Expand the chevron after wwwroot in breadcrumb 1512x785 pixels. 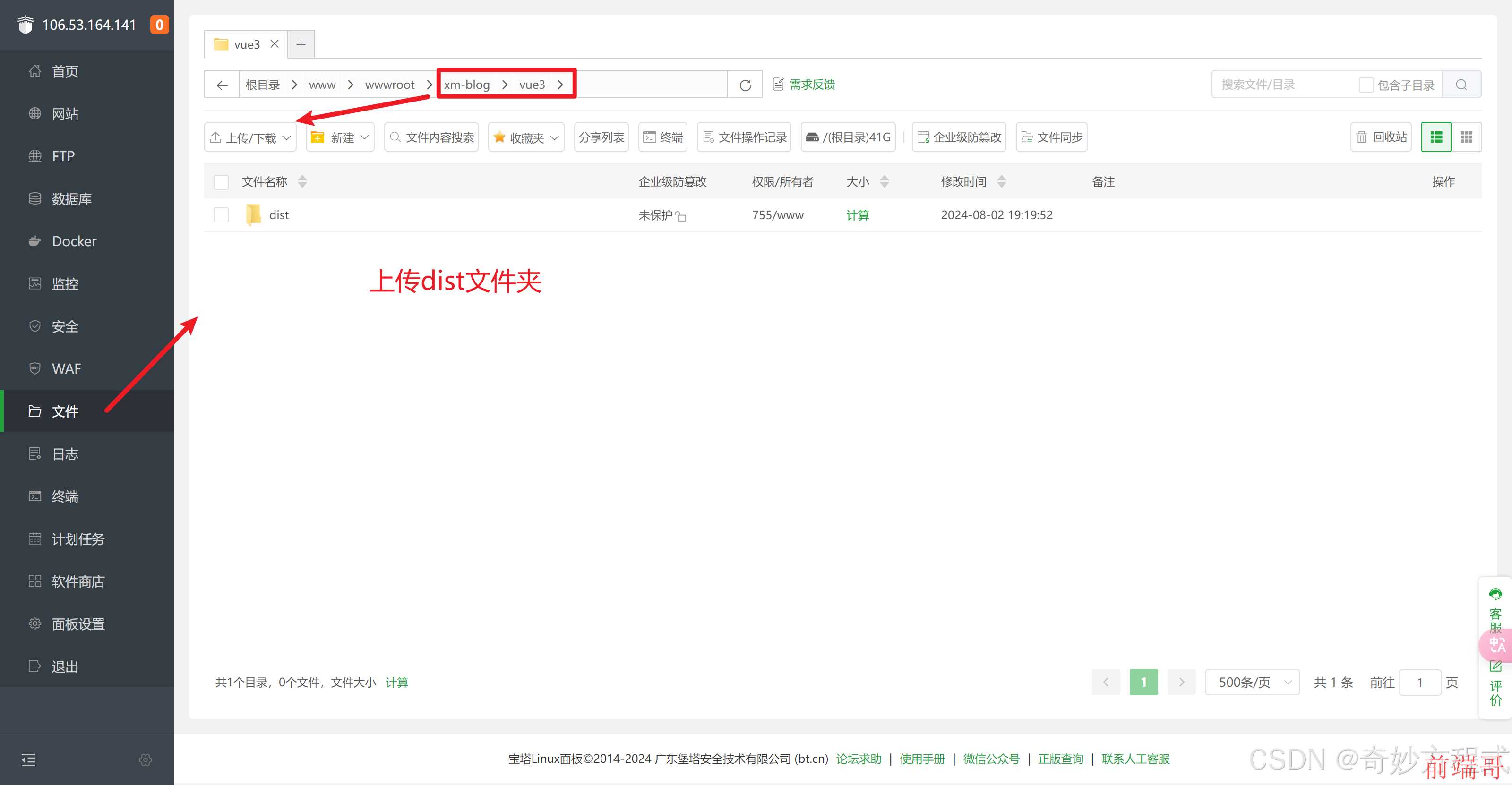(429, 85)
